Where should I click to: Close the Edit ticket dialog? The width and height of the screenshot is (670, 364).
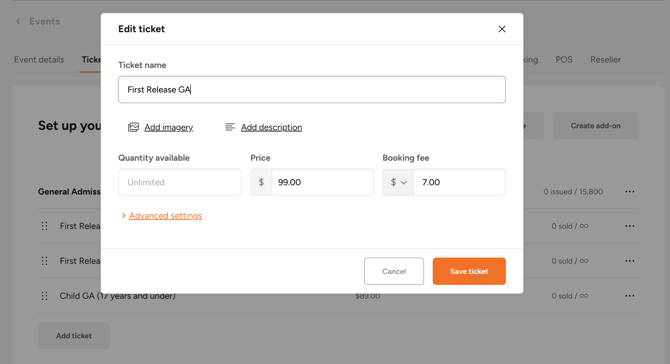502,29
